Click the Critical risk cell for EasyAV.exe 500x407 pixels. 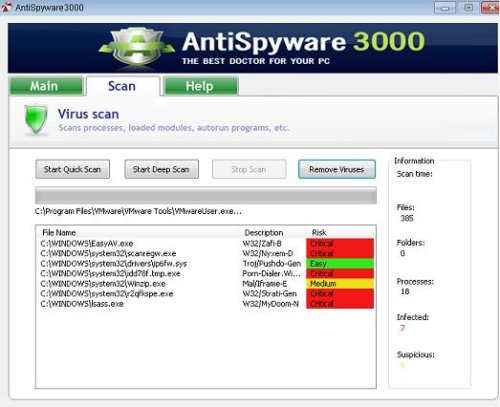340,243
